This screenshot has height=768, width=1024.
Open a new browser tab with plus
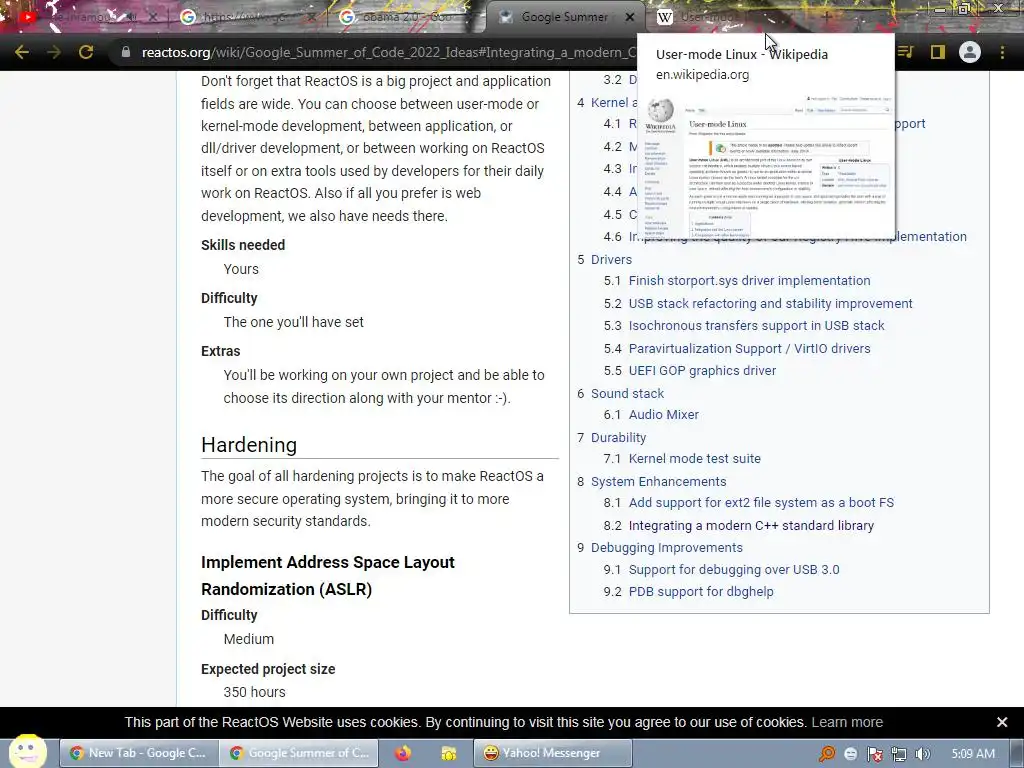pos(826,17)
